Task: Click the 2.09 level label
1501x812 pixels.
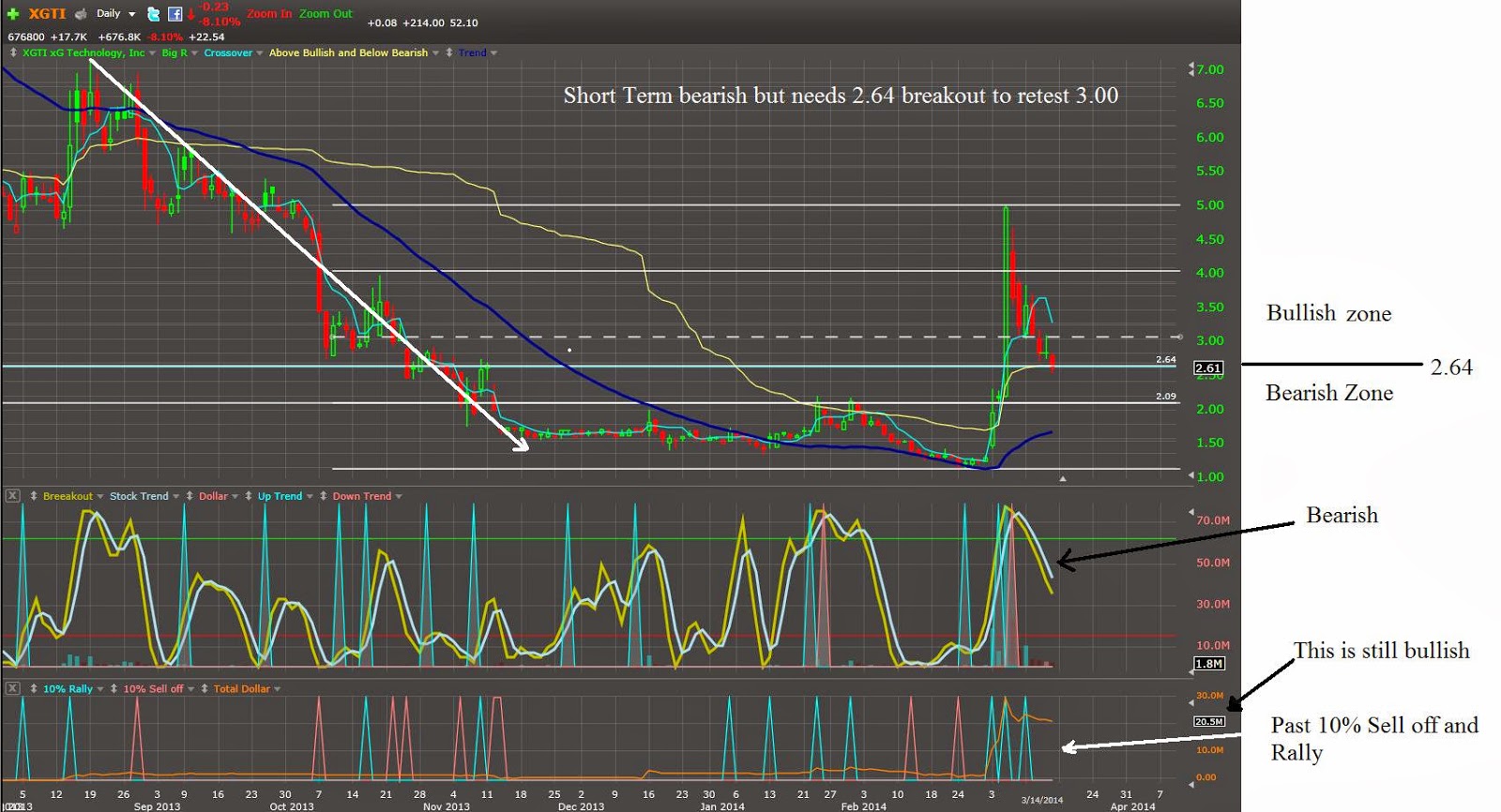Action: [1166, 396]
